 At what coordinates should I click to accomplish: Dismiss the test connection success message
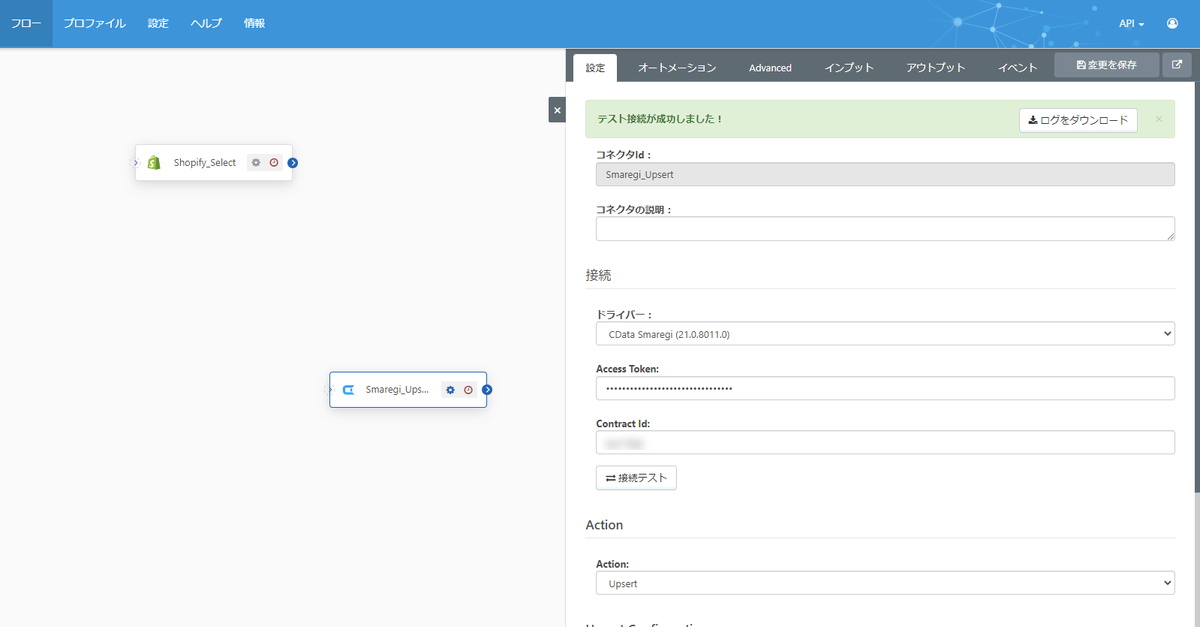(x=1159, y=119)
